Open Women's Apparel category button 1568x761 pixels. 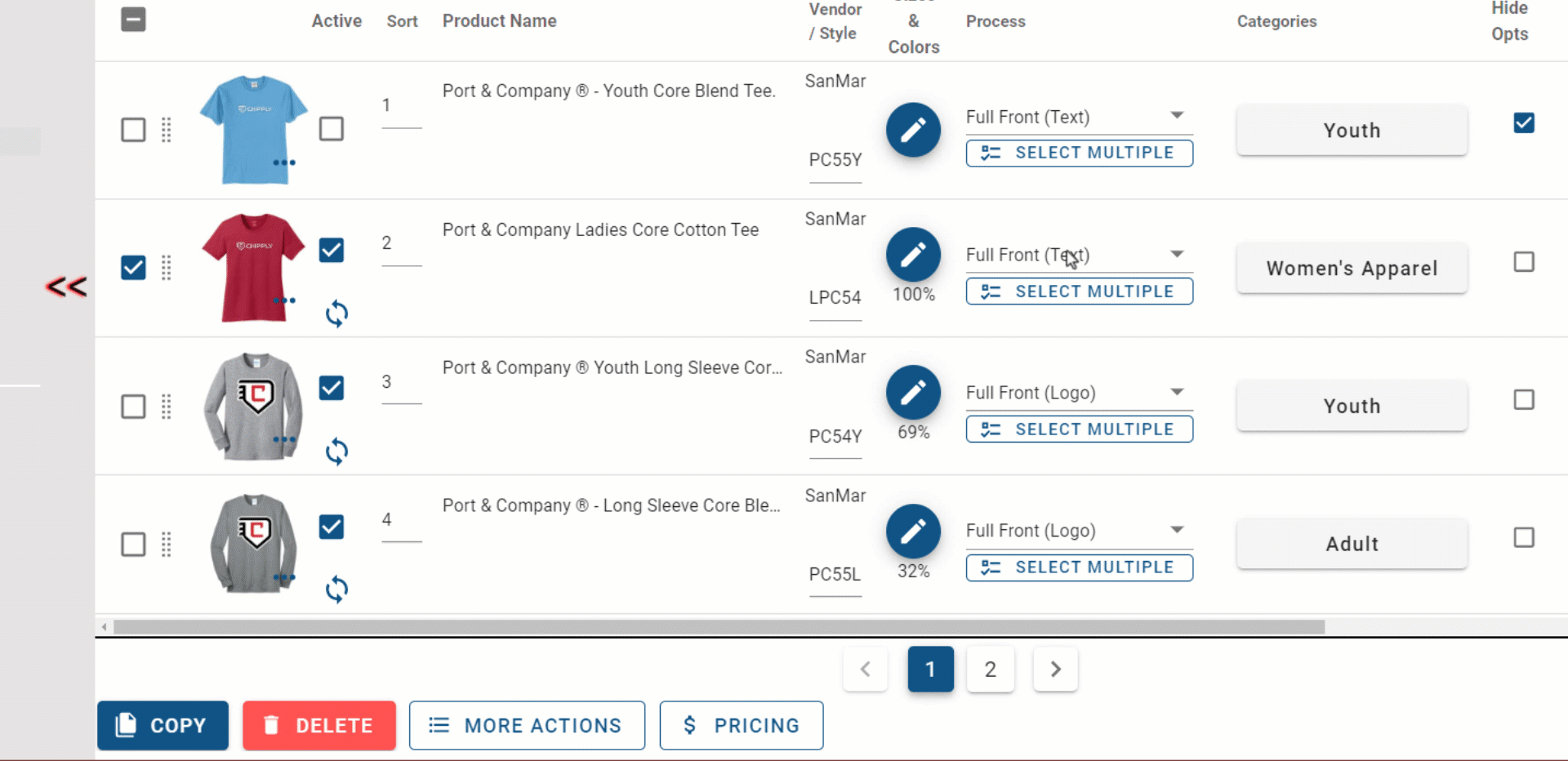click(x=1352, y=268)
